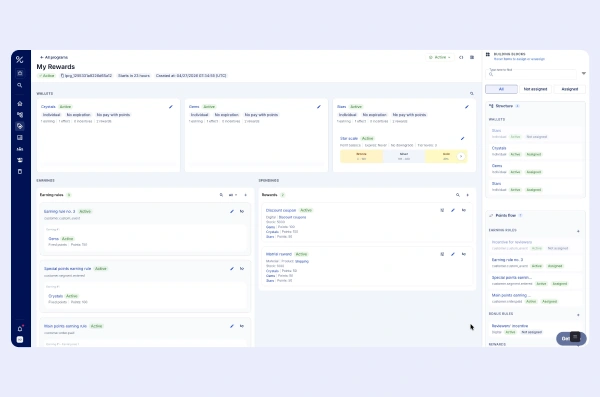The width and height of the screenshot is (600, 397).
Task: Click the Shipping product link in Material reward
Action: 302,261
